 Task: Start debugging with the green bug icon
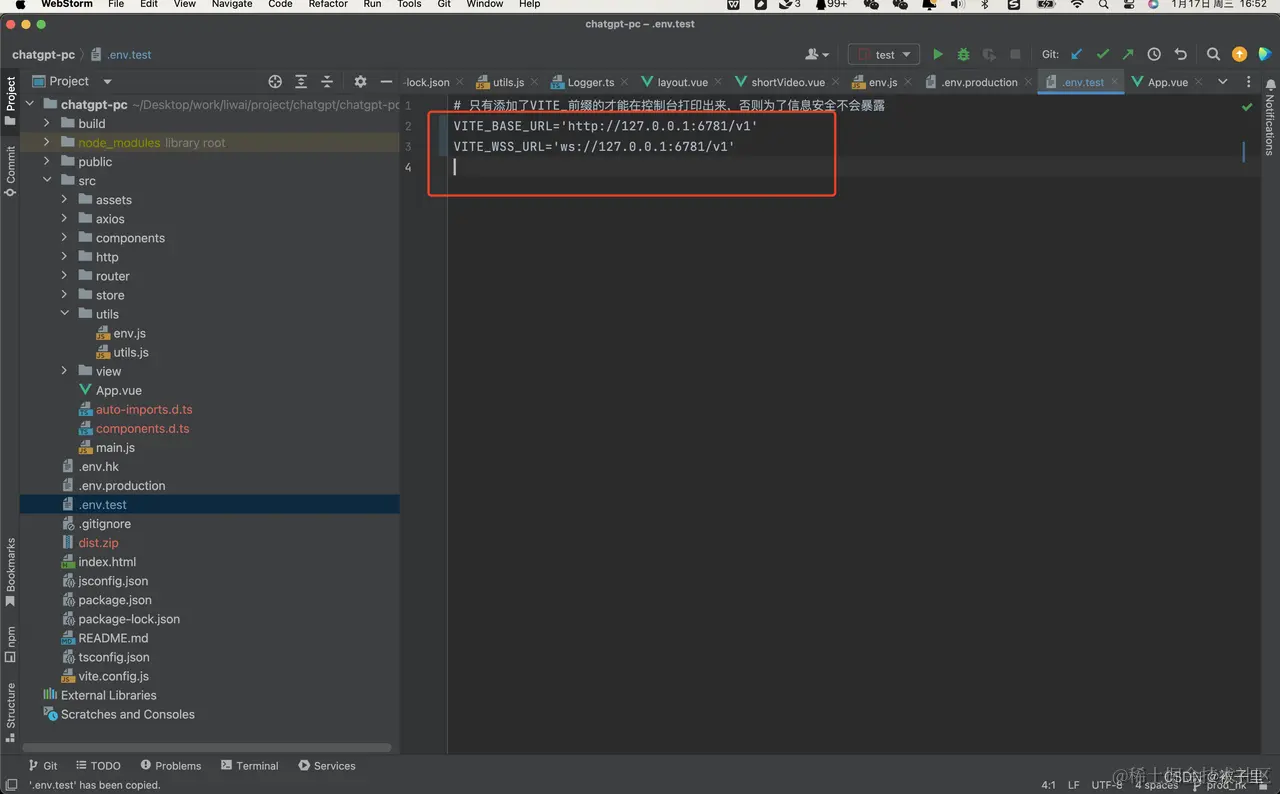click(963, 55)
